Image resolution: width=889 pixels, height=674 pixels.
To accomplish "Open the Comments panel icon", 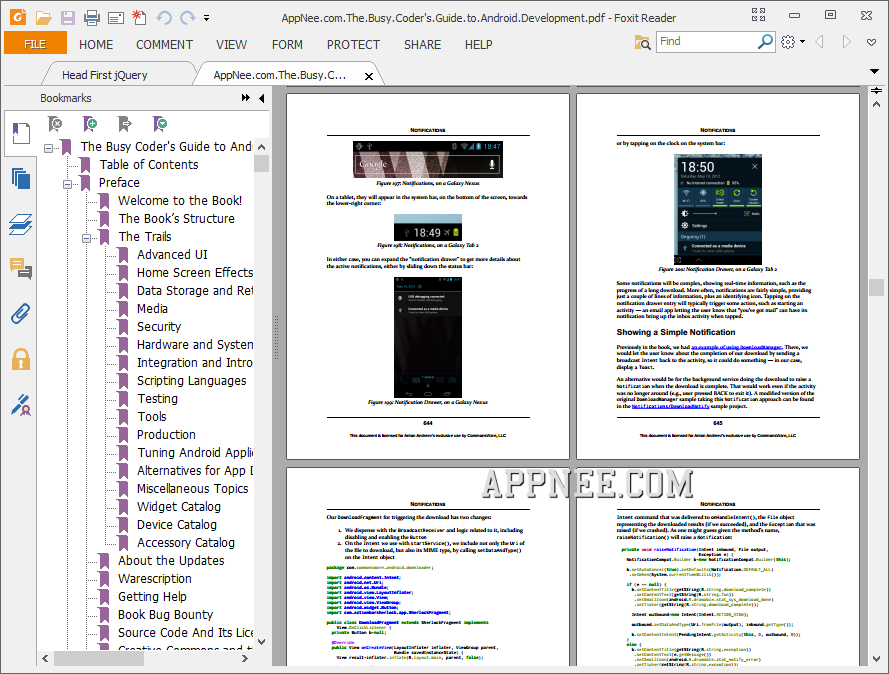I will coord(21,269).
